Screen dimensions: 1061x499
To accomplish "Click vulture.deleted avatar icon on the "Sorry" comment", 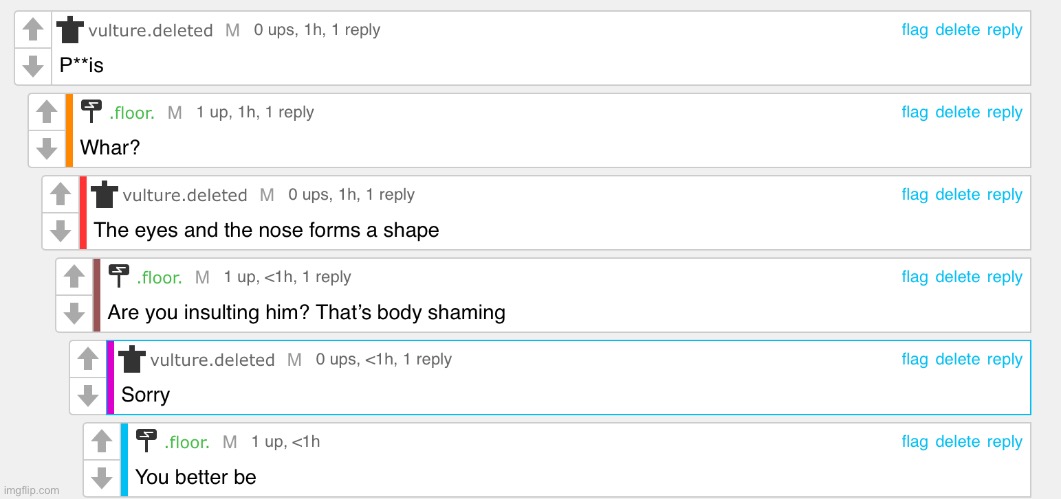I will click(132, 359).
